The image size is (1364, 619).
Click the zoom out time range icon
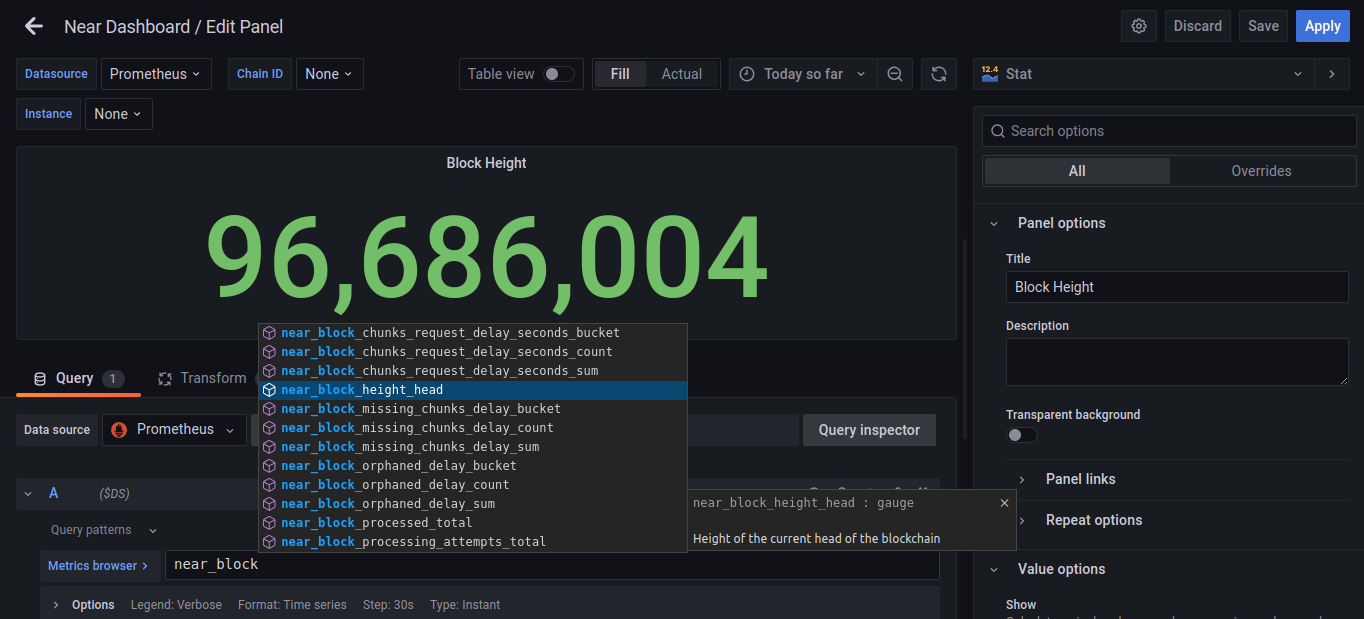coord(895,74)
